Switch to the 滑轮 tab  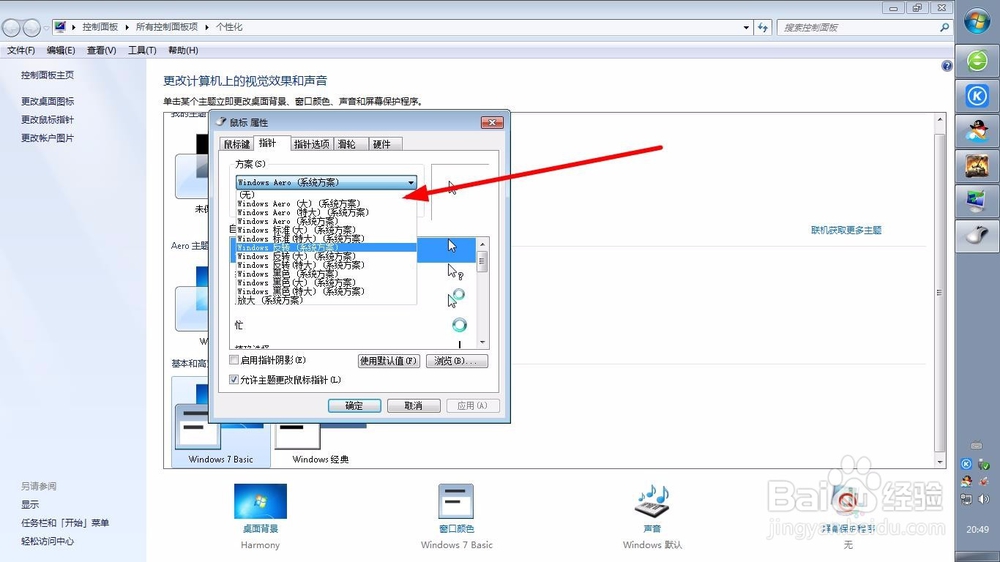[347, 144]
